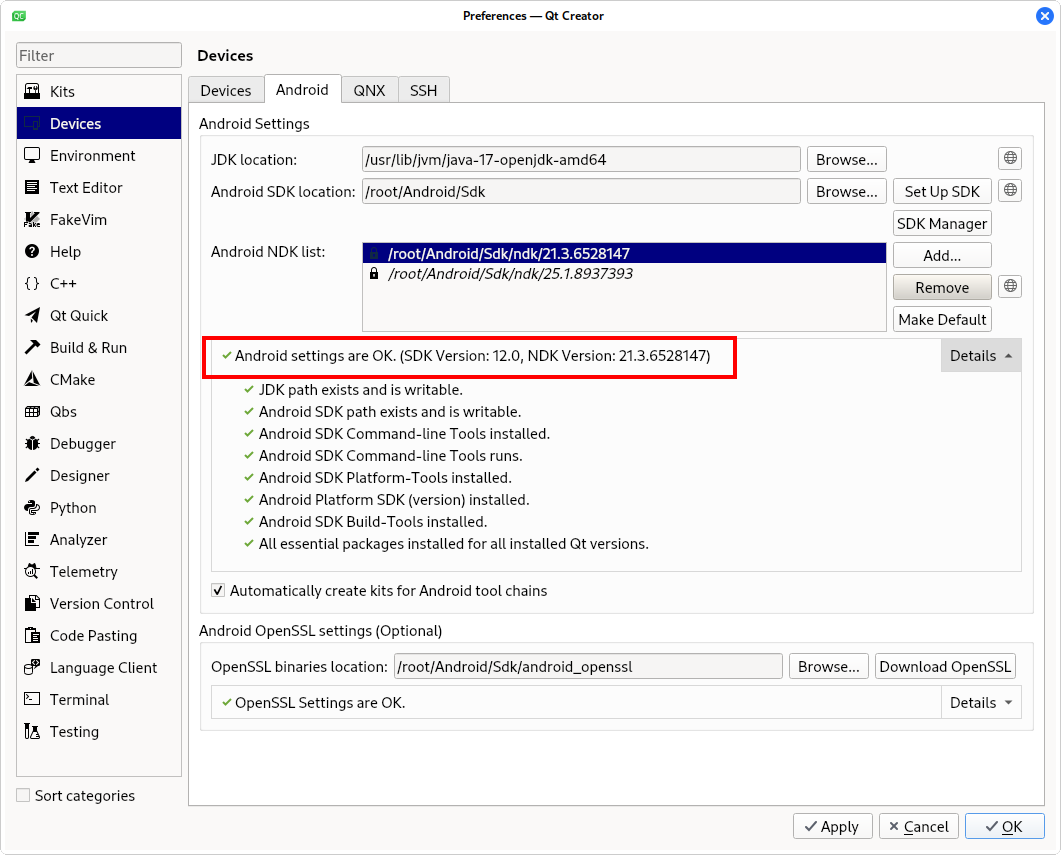Expand the OpenSSL settings Details section
1061x855 pixels.
981,703
